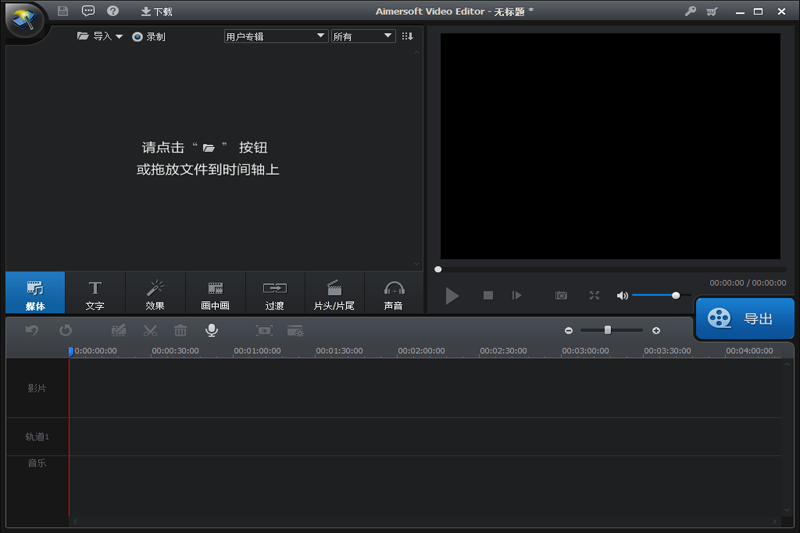The height and width of the screenshot is (533, 800).
Task: Expand the 导入 import dropdown
Action: (100, 36)
